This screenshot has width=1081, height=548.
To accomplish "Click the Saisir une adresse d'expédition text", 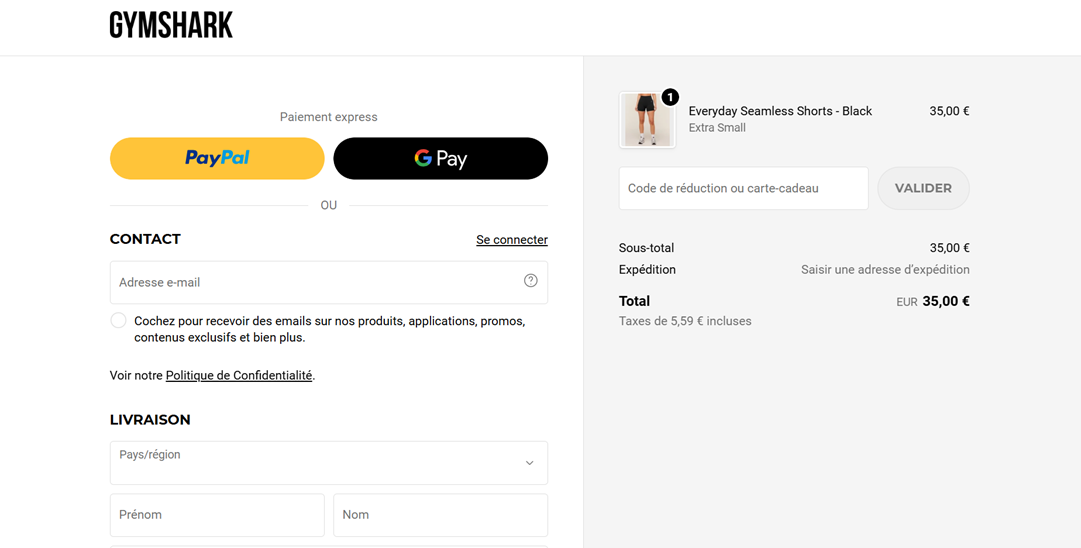I will (x=885, y=270).
